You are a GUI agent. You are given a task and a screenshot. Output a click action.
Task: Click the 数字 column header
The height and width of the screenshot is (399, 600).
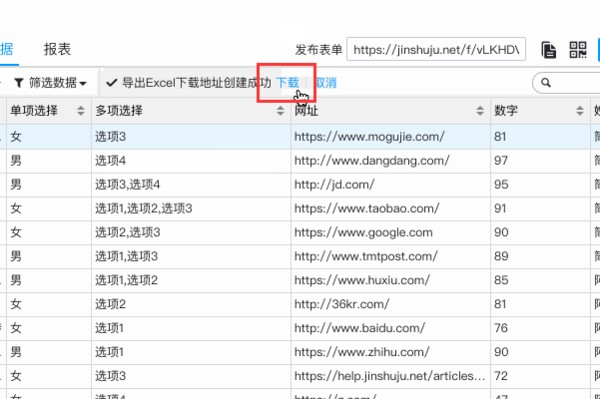[540, 111]
